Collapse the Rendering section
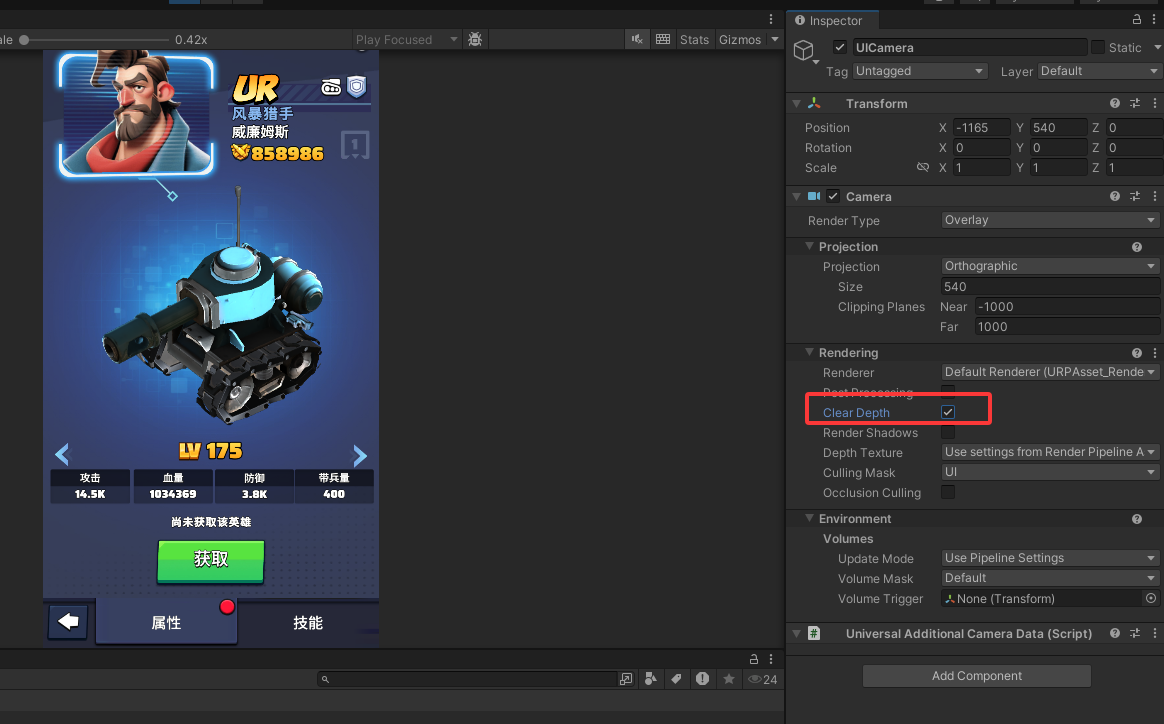The image size is (1164, 724). (809, 352)
